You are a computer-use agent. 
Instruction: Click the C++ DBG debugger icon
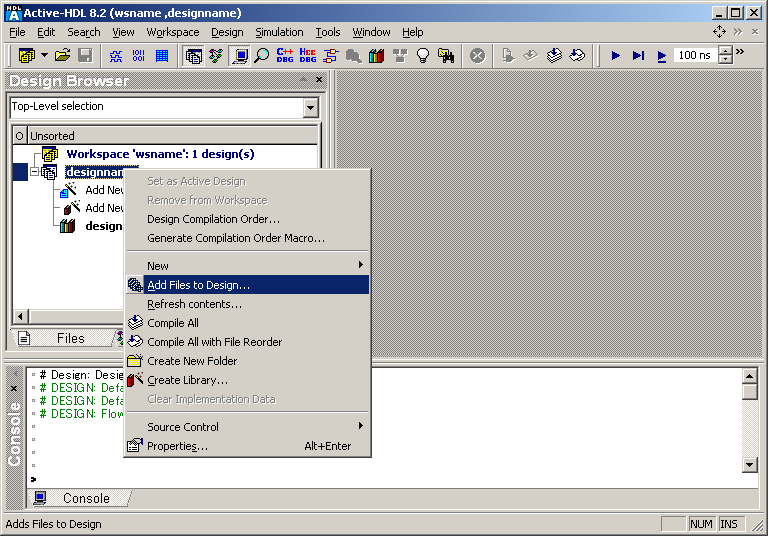[285, 56]
